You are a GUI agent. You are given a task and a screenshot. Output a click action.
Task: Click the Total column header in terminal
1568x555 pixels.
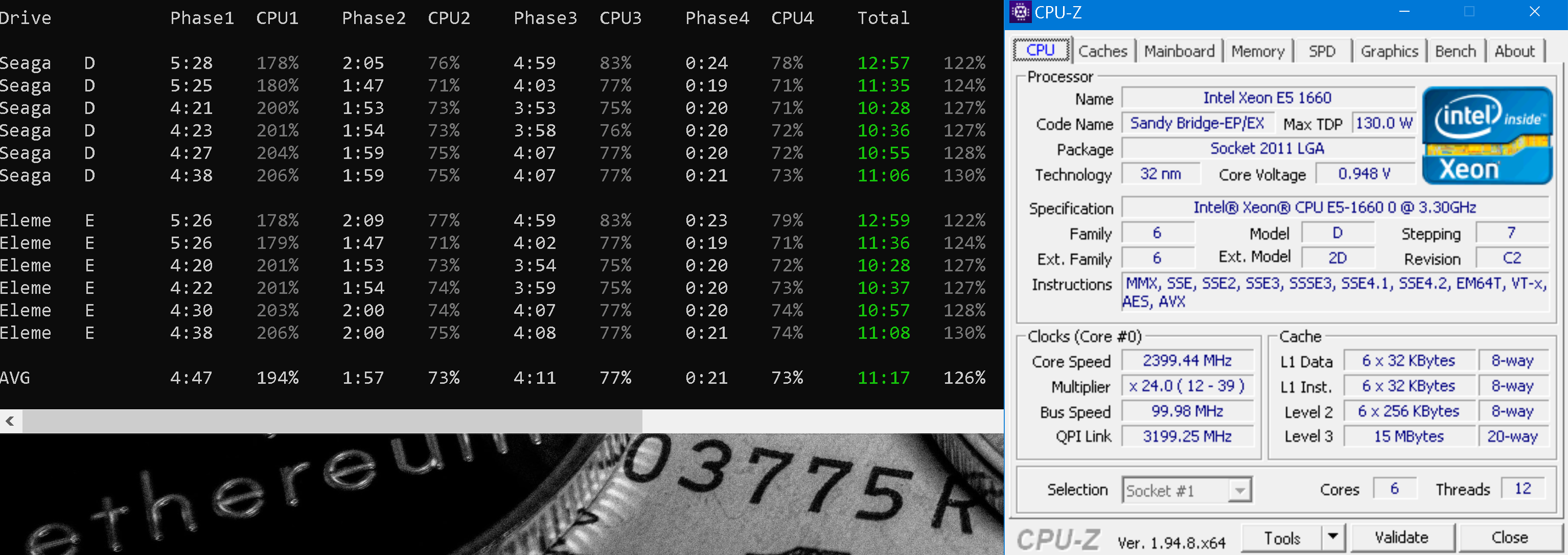[x=883, y=18]
